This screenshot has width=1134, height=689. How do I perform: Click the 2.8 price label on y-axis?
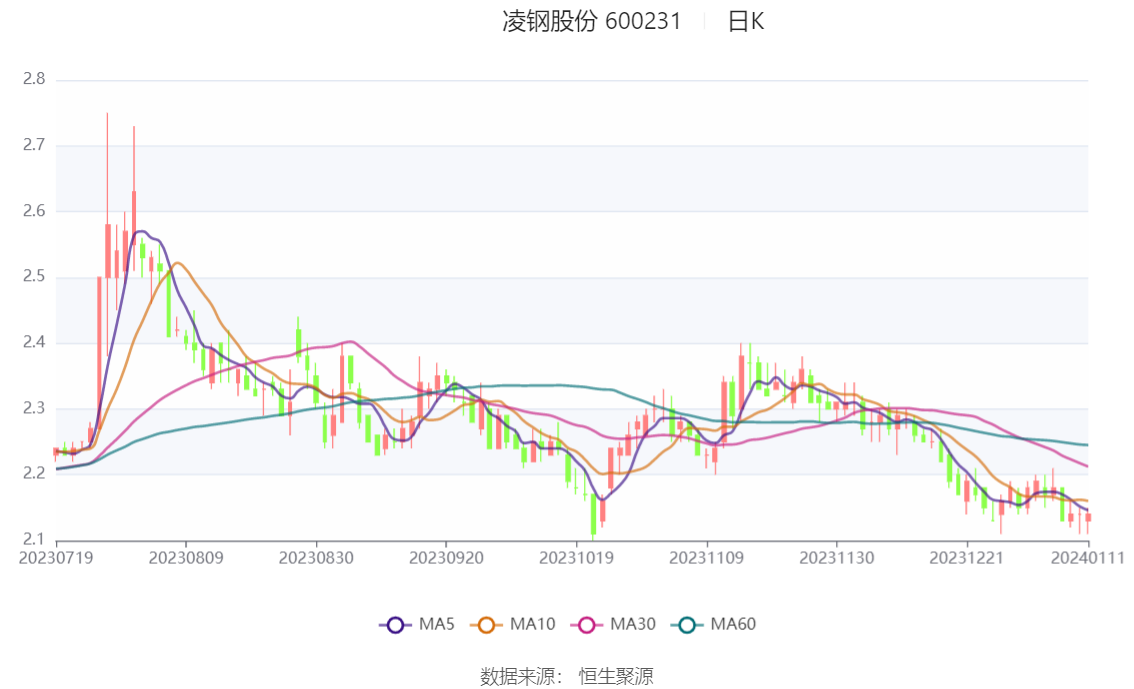tap(34, 79)
